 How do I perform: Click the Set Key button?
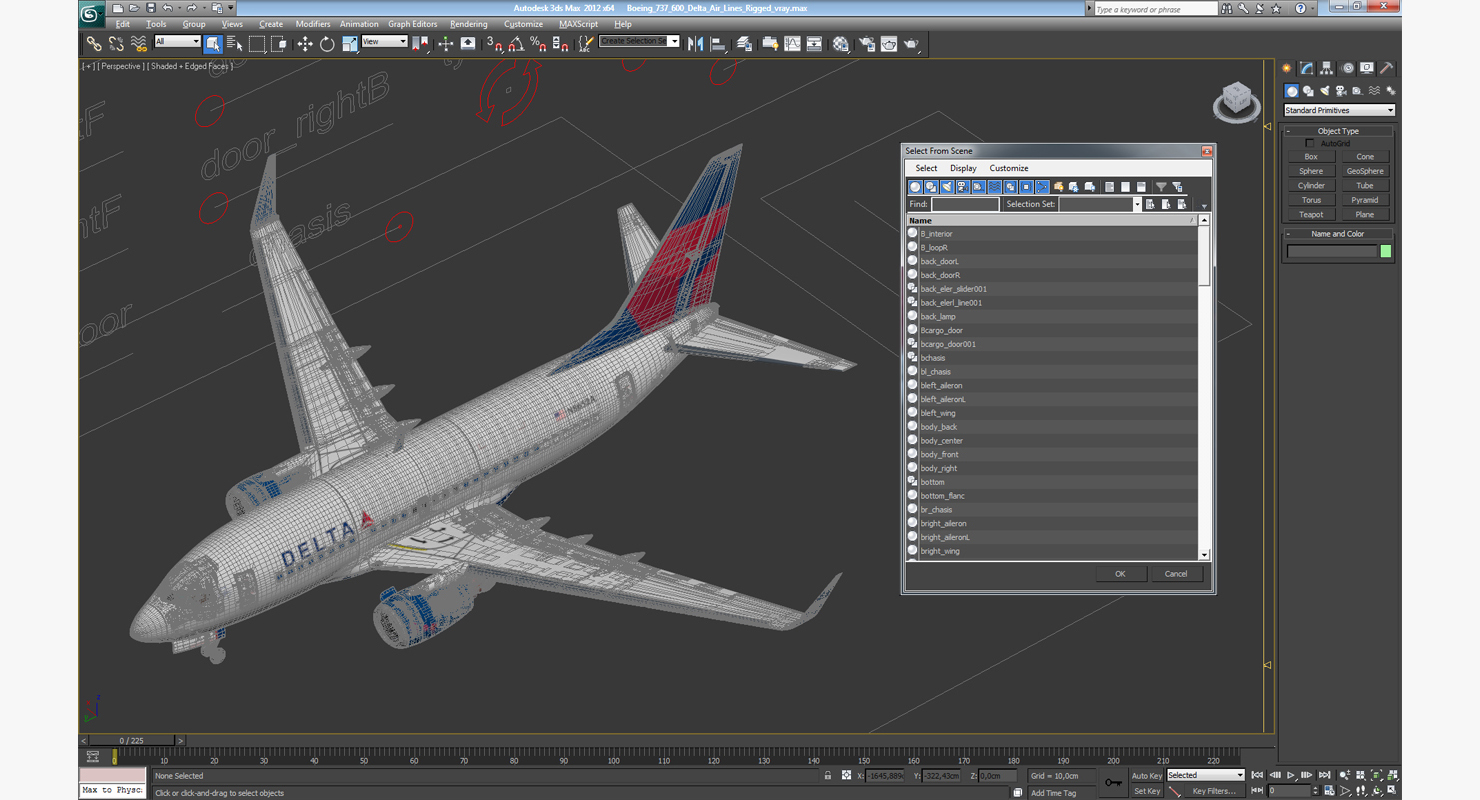[x=1147, y=791]
